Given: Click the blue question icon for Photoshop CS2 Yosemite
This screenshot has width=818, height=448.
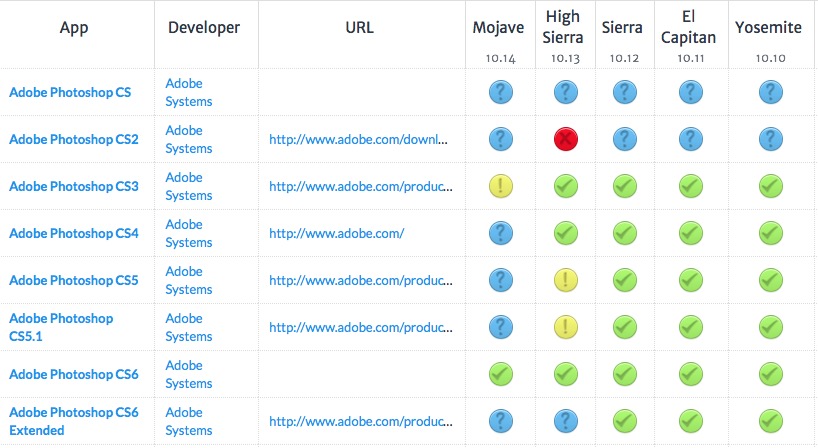Looking at the screenshot, I should (770, 139).
